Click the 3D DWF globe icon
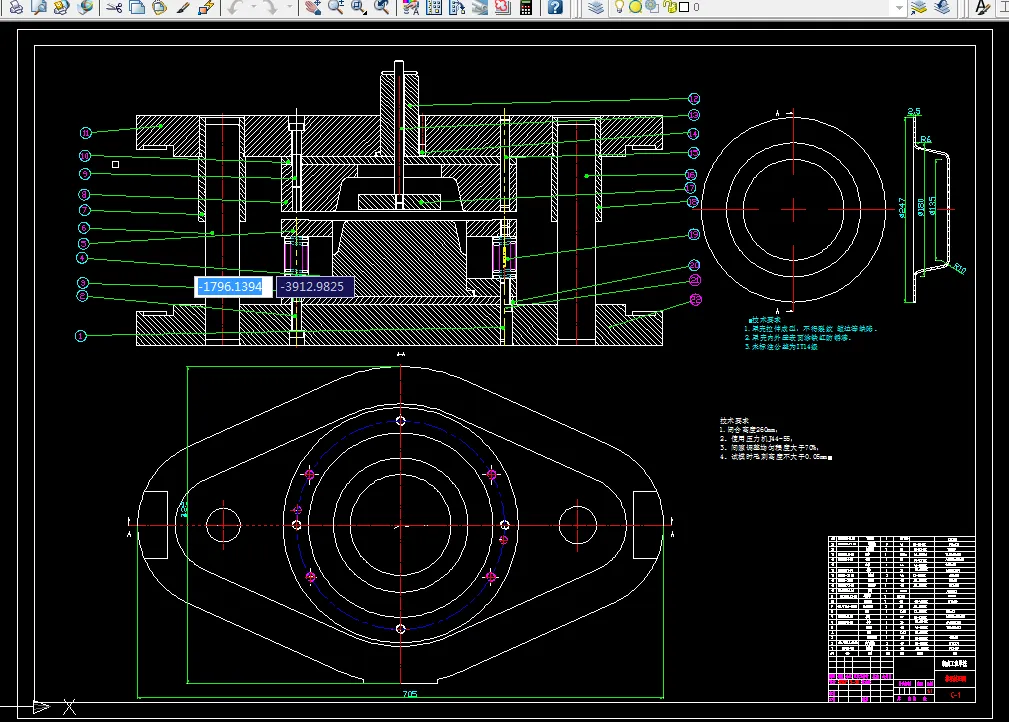1009x722 pixels. (85, 7)
